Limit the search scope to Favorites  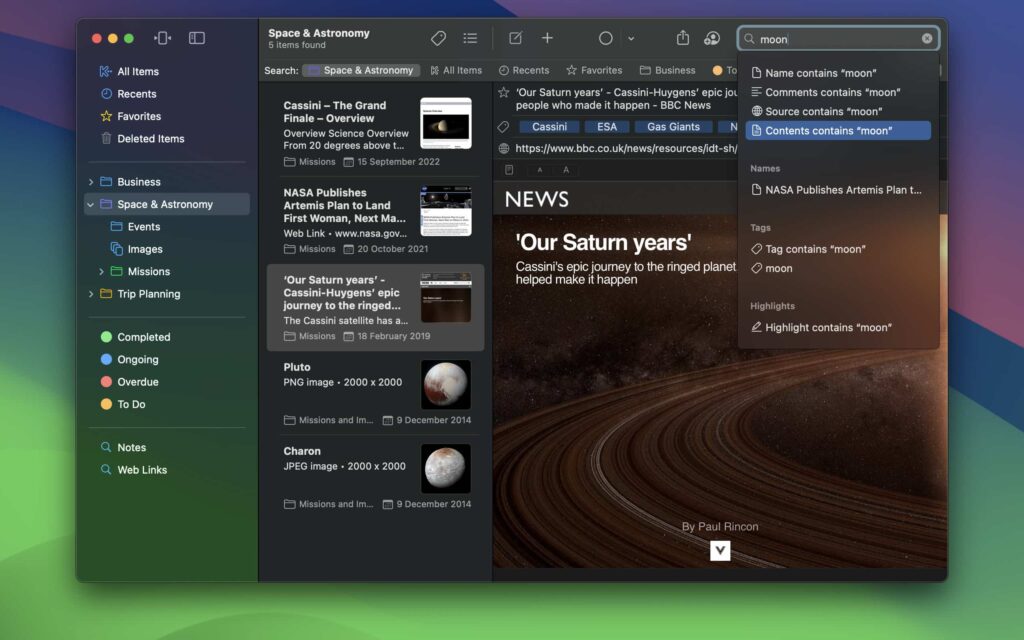(x=595, y=70)
